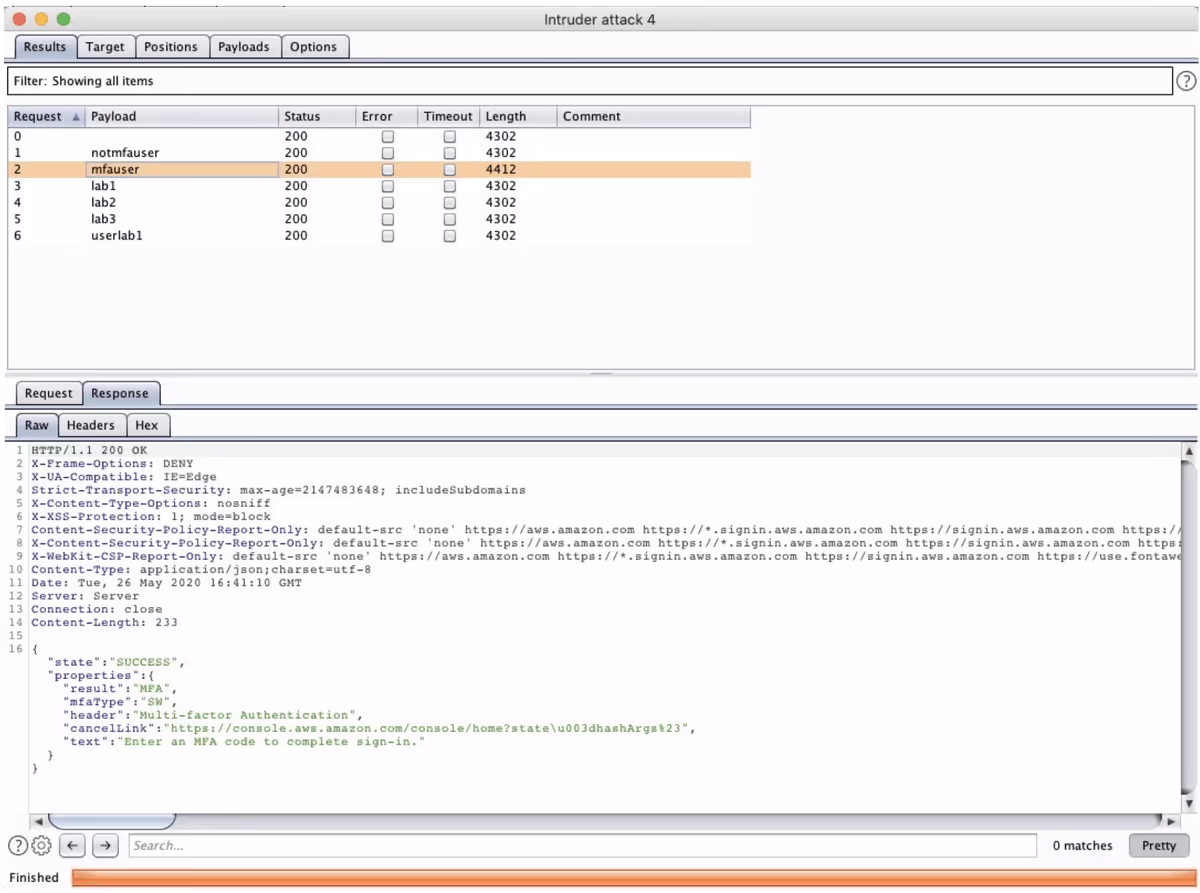
Task: Toggle Error checkbox for the notmfauser row
Action: [x=388, y=153]
